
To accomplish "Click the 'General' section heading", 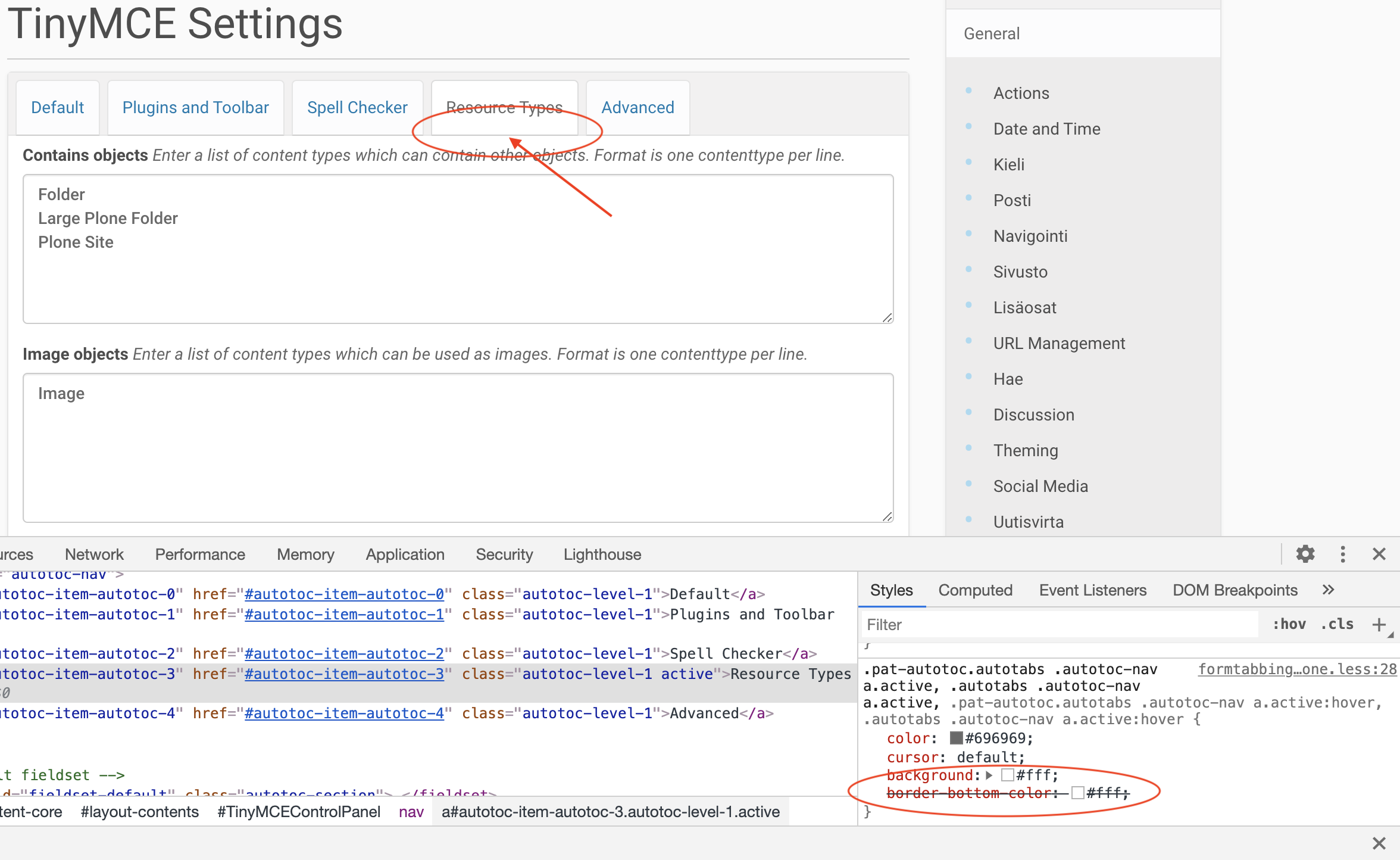I will tap(991, 33).
